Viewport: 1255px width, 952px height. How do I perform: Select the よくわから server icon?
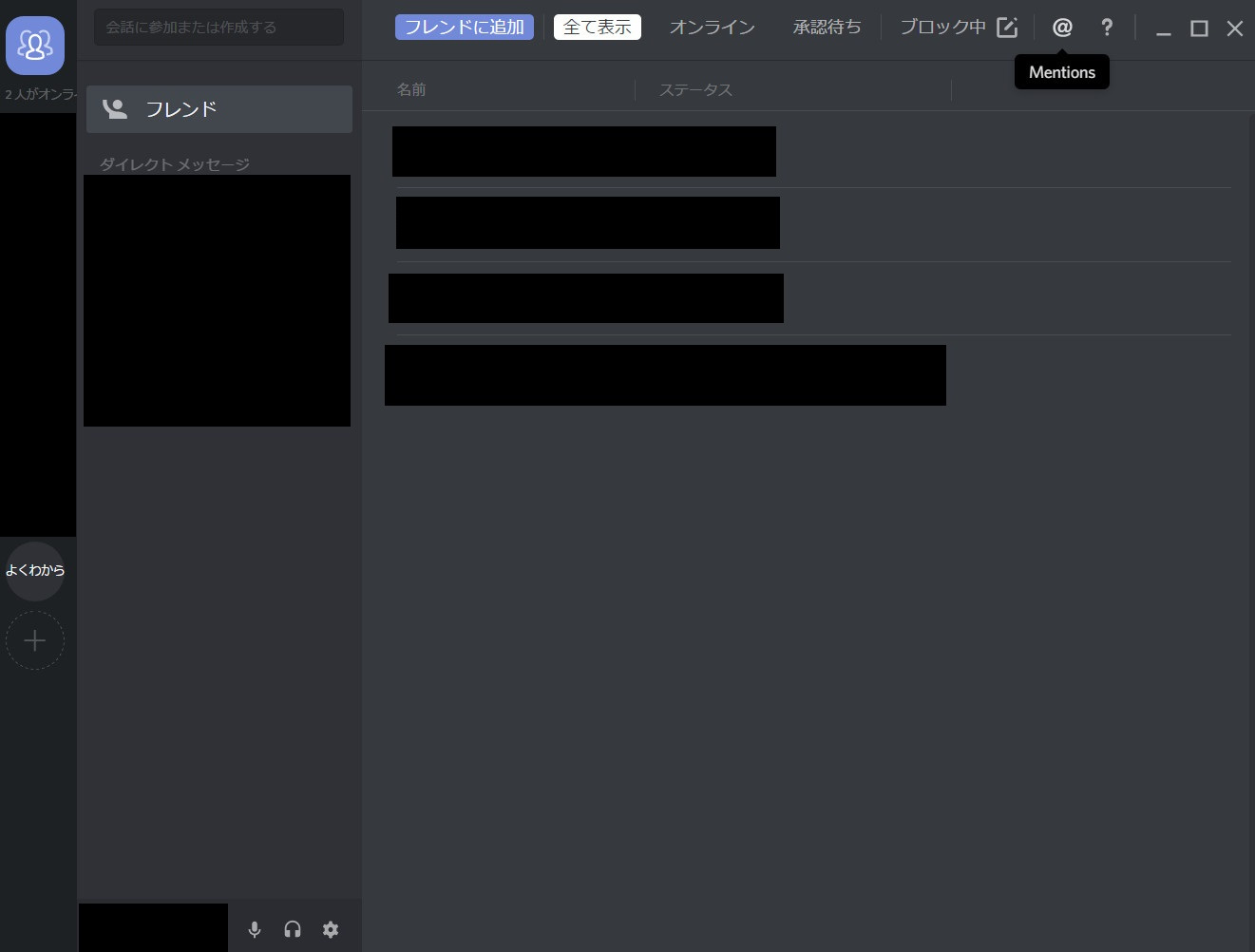coord(35,571)
